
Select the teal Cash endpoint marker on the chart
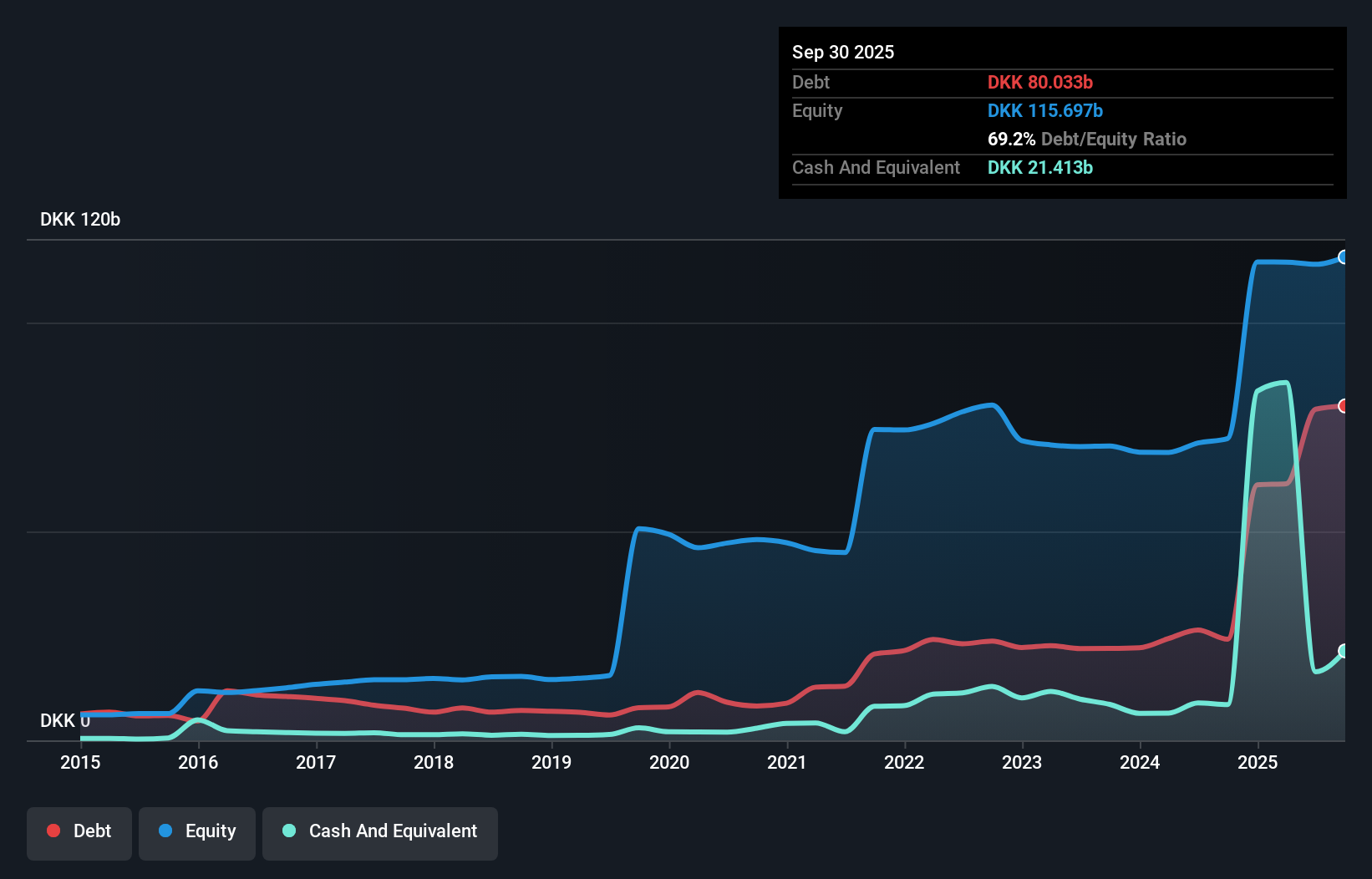pyautogui.click(x=1344, y=651)
